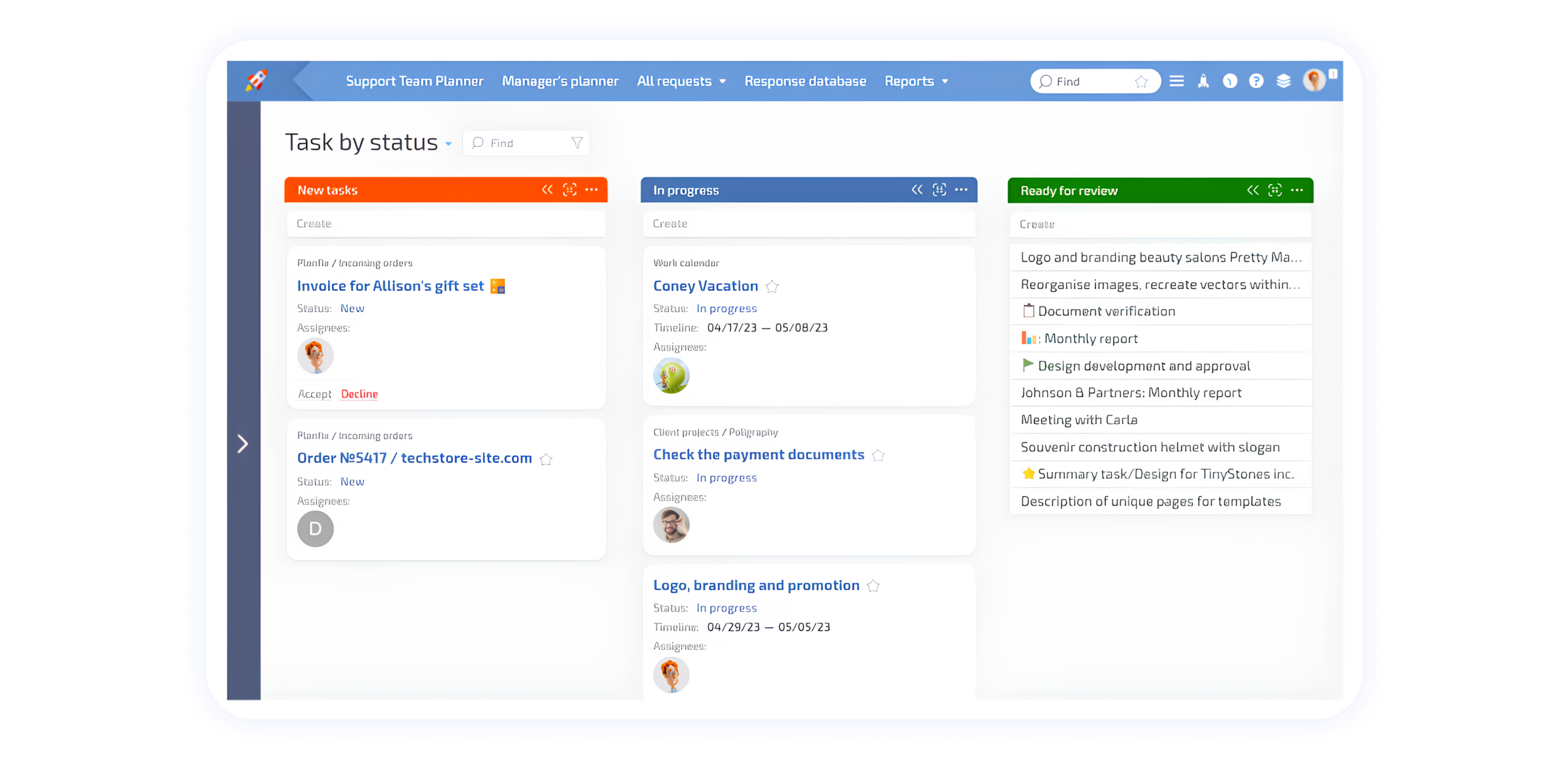1568x760 pixels.
Task: Open Reorganise images, recreate vectors item
Action: tap(1161, 285)
